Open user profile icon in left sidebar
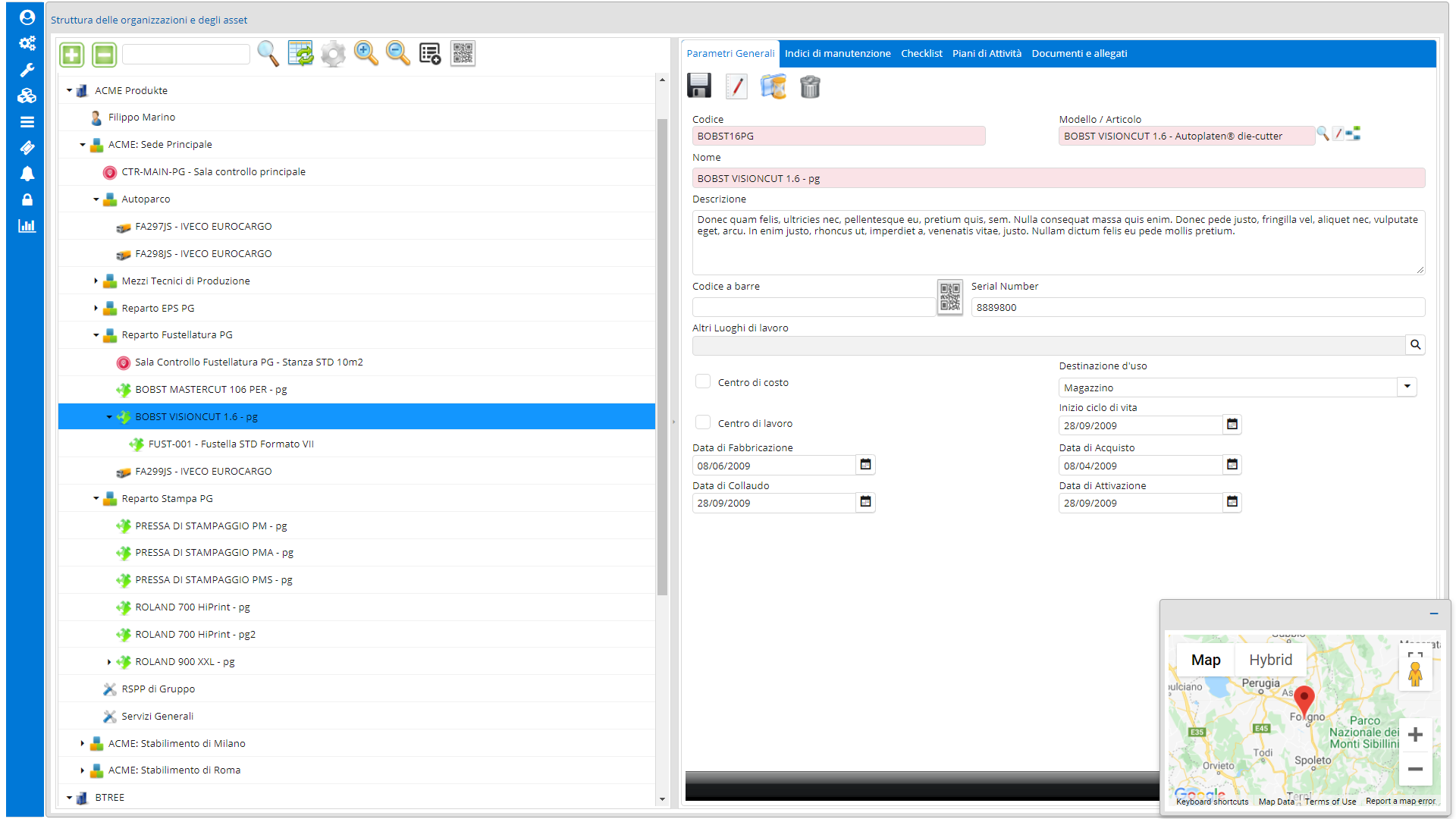The height and width of the screenshot is (819, 1456). [x=27, y=17]
